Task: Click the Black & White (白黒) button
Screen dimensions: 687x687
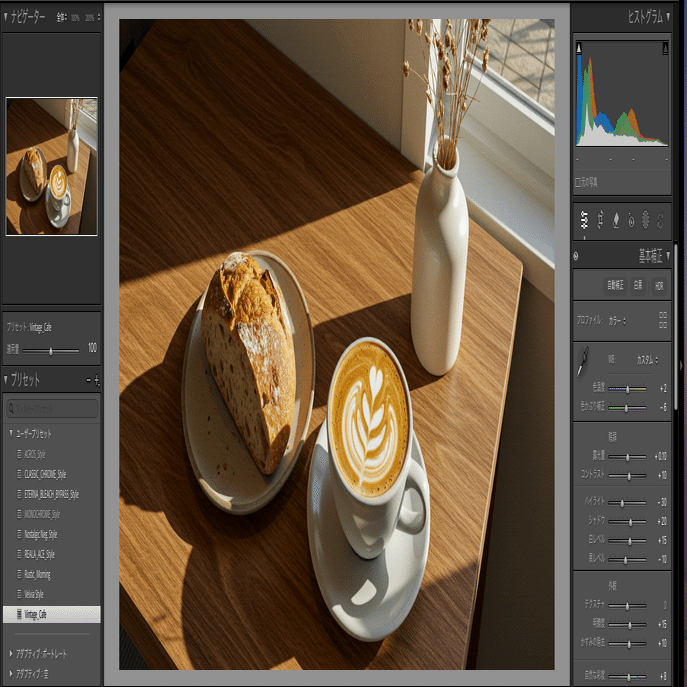Action: pos(638,286)
